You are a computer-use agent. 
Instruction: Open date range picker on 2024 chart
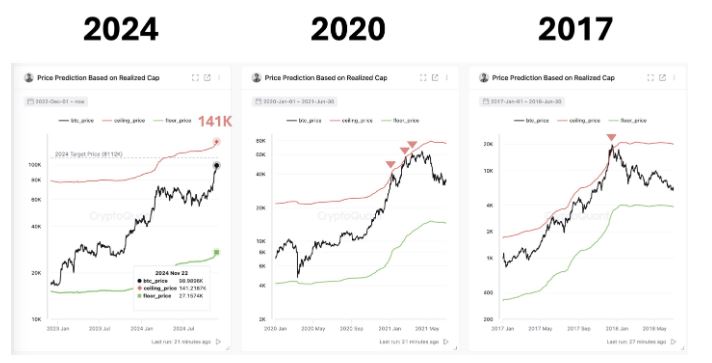(x=56, y=101)
